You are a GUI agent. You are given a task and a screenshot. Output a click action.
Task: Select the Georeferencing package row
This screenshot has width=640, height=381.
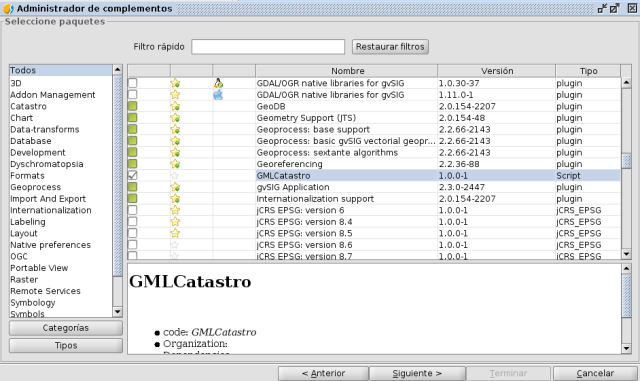374,164
